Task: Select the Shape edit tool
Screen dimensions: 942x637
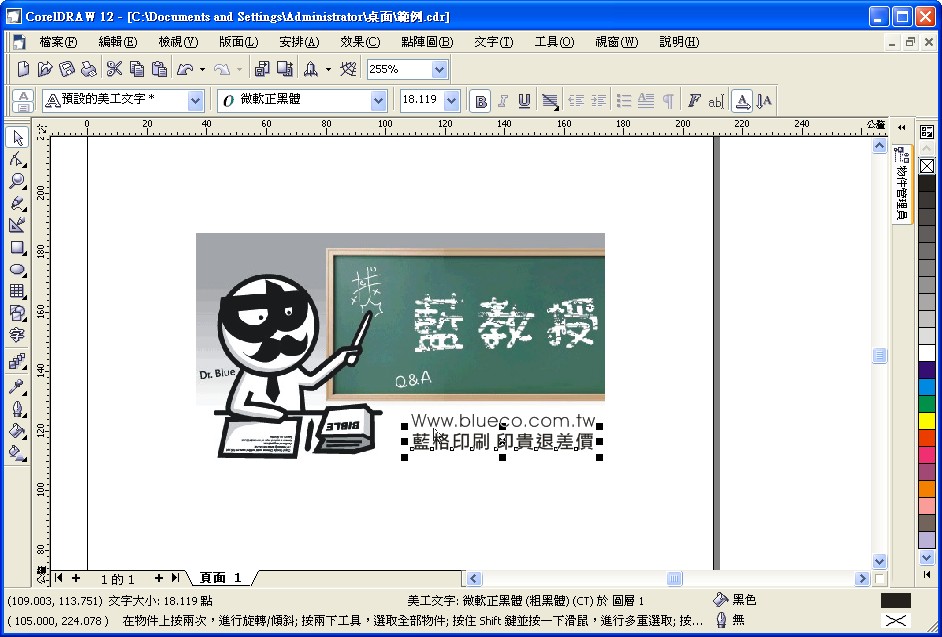Action: pos(17,159)
